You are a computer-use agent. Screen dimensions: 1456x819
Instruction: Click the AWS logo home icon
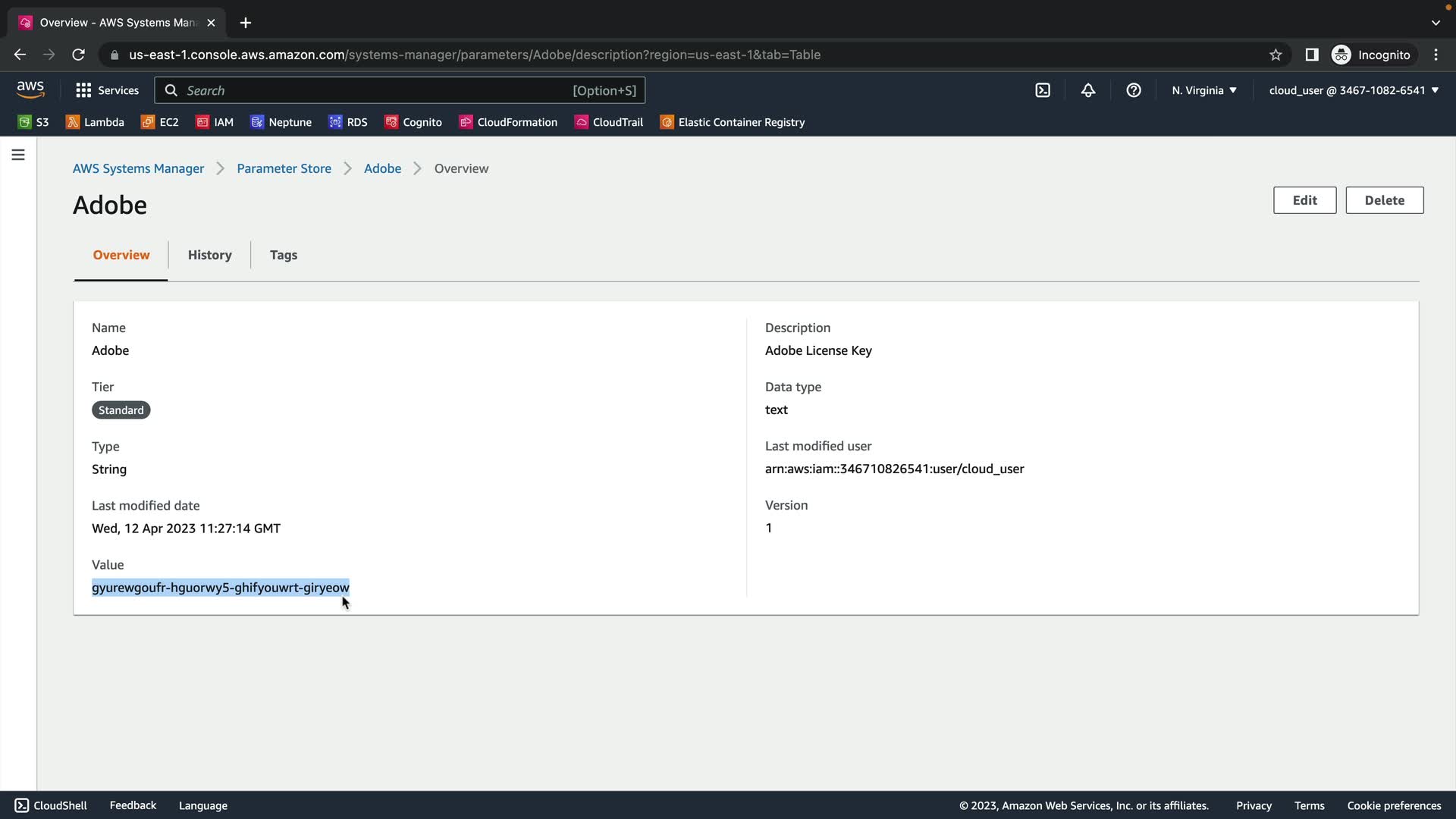(30, 89)
